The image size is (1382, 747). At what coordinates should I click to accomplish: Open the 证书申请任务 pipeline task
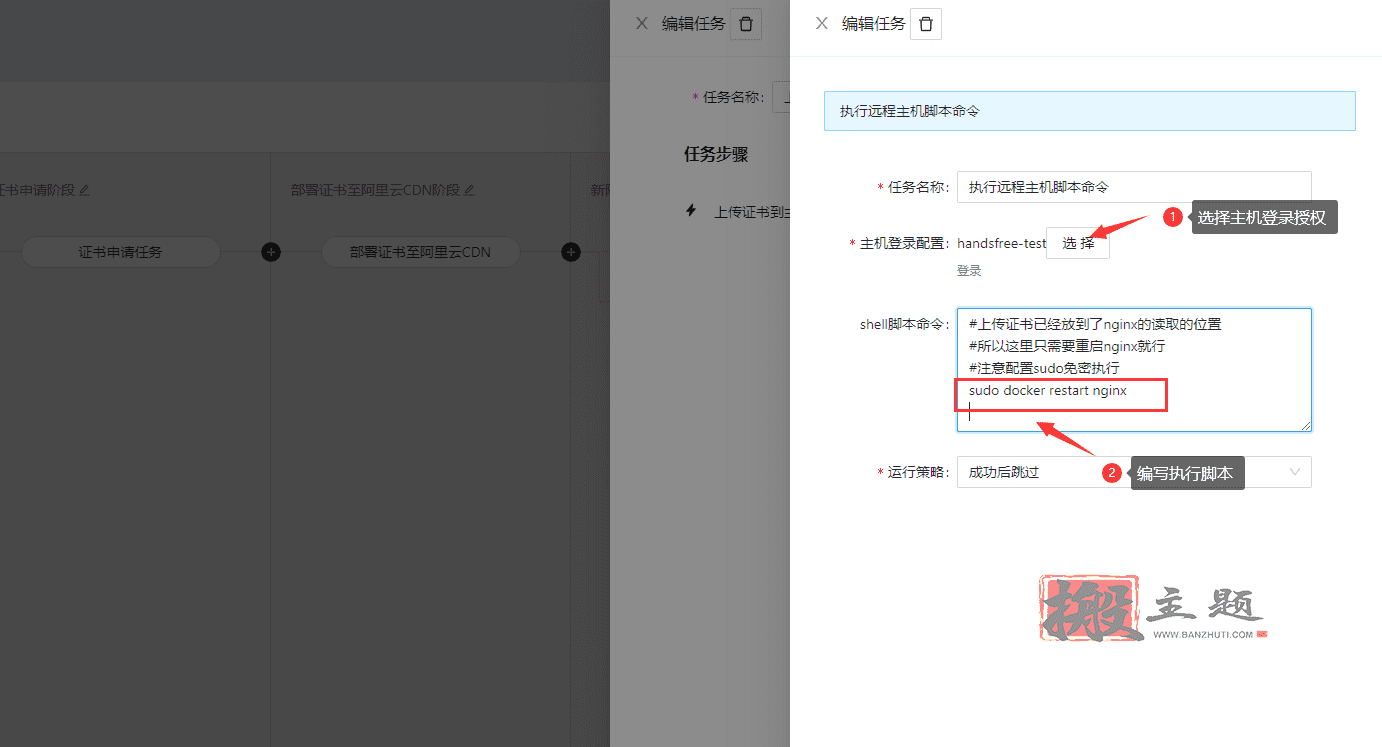click(x=120, y=252)
